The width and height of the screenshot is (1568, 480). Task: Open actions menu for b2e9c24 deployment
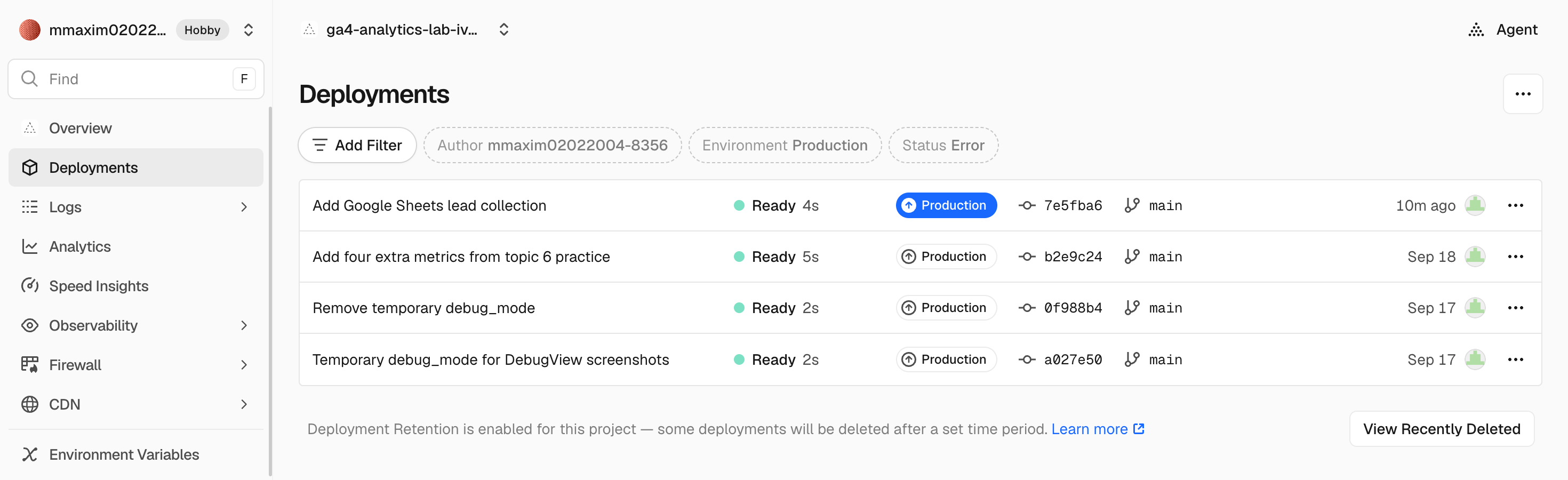(1515, 257)
